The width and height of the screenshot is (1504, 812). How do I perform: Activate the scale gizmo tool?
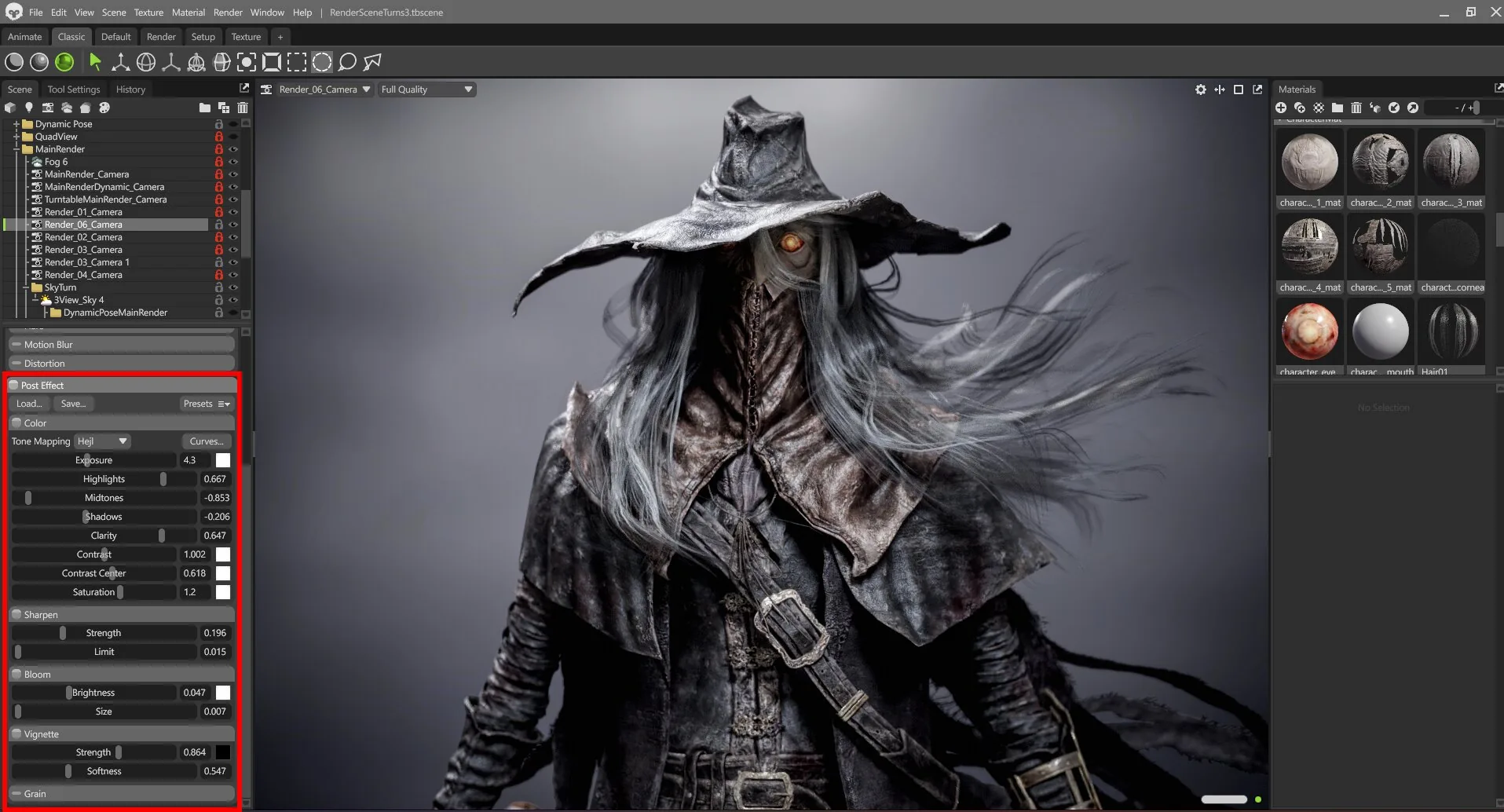170,62
